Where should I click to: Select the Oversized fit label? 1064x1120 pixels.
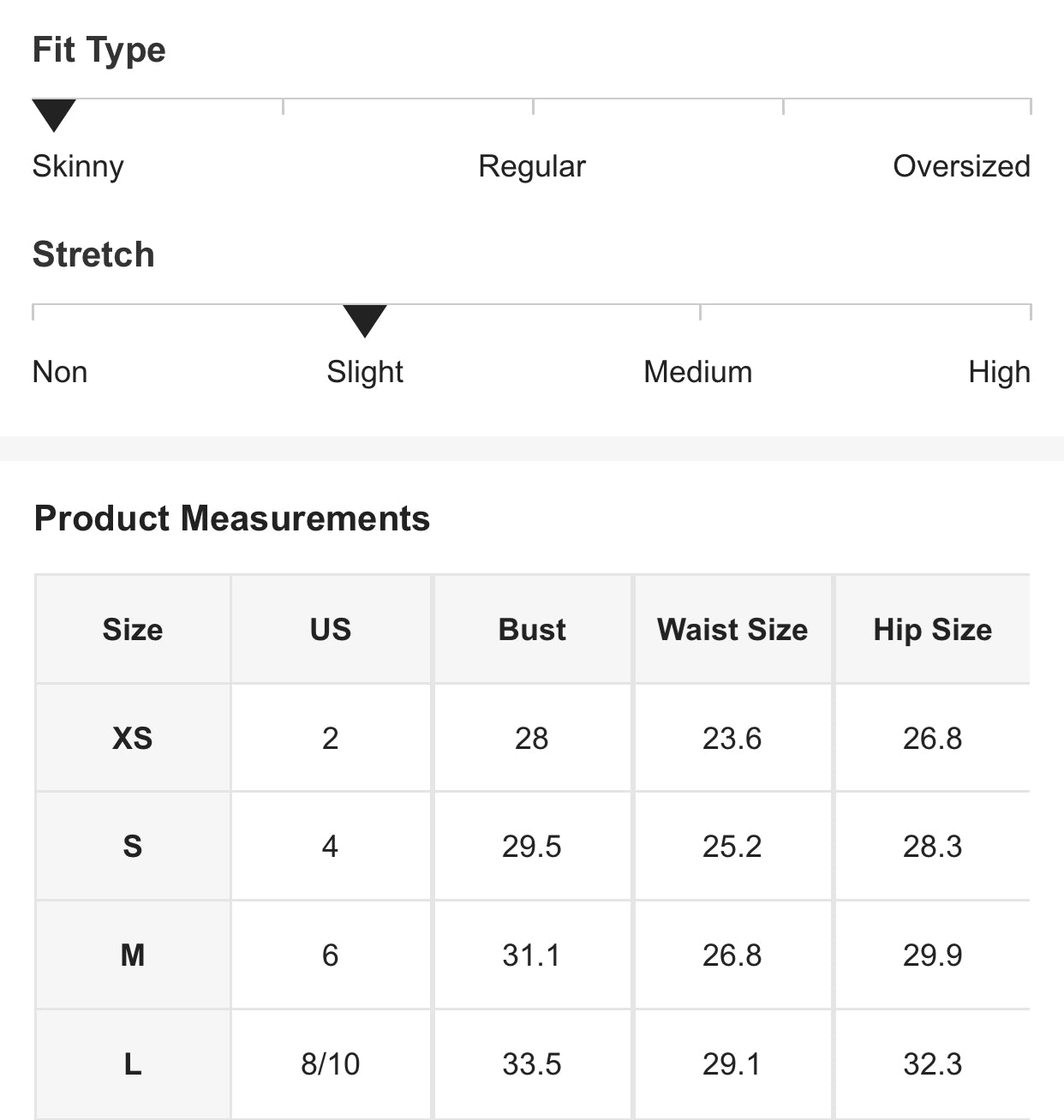point(961,166)
